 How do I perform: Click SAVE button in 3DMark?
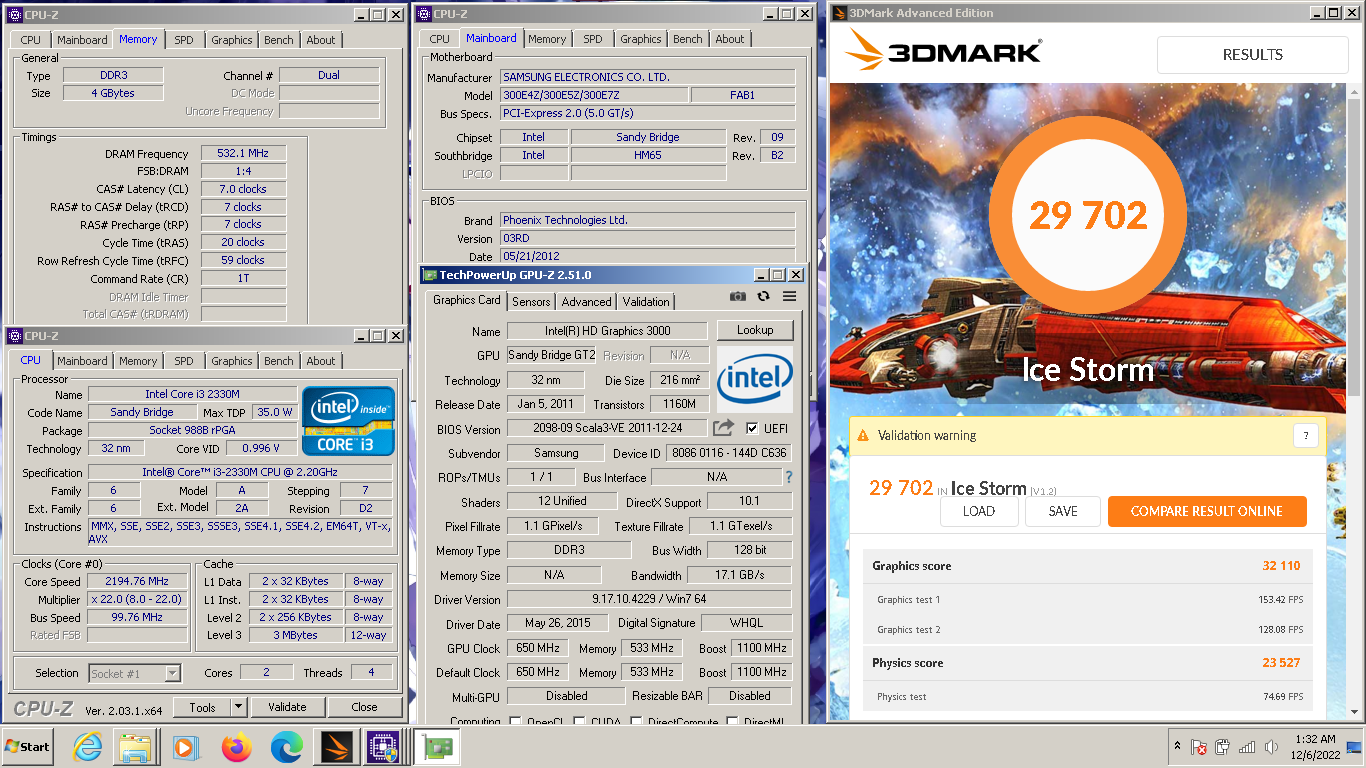click(x=1063, y=511)
